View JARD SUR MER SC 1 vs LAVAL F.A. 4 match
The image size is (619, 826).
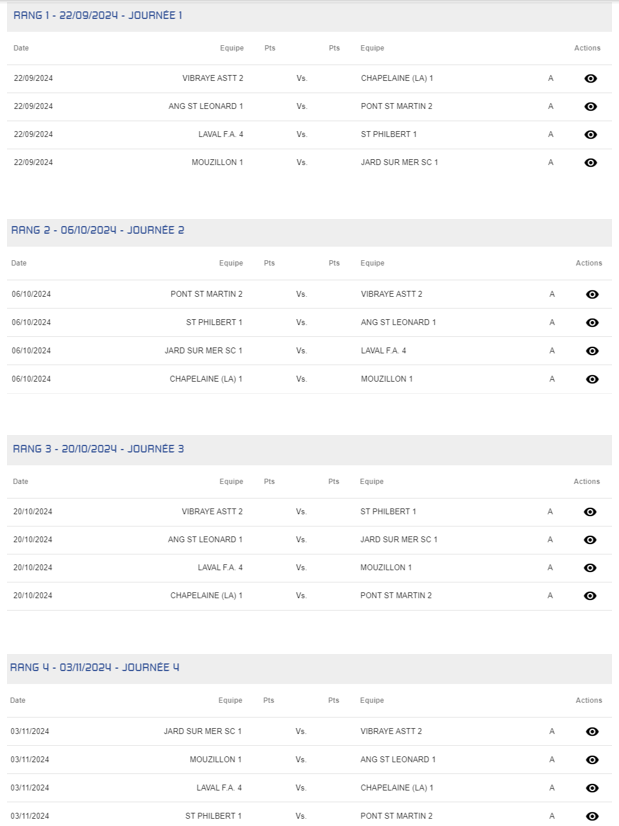[x=592, y=351]
